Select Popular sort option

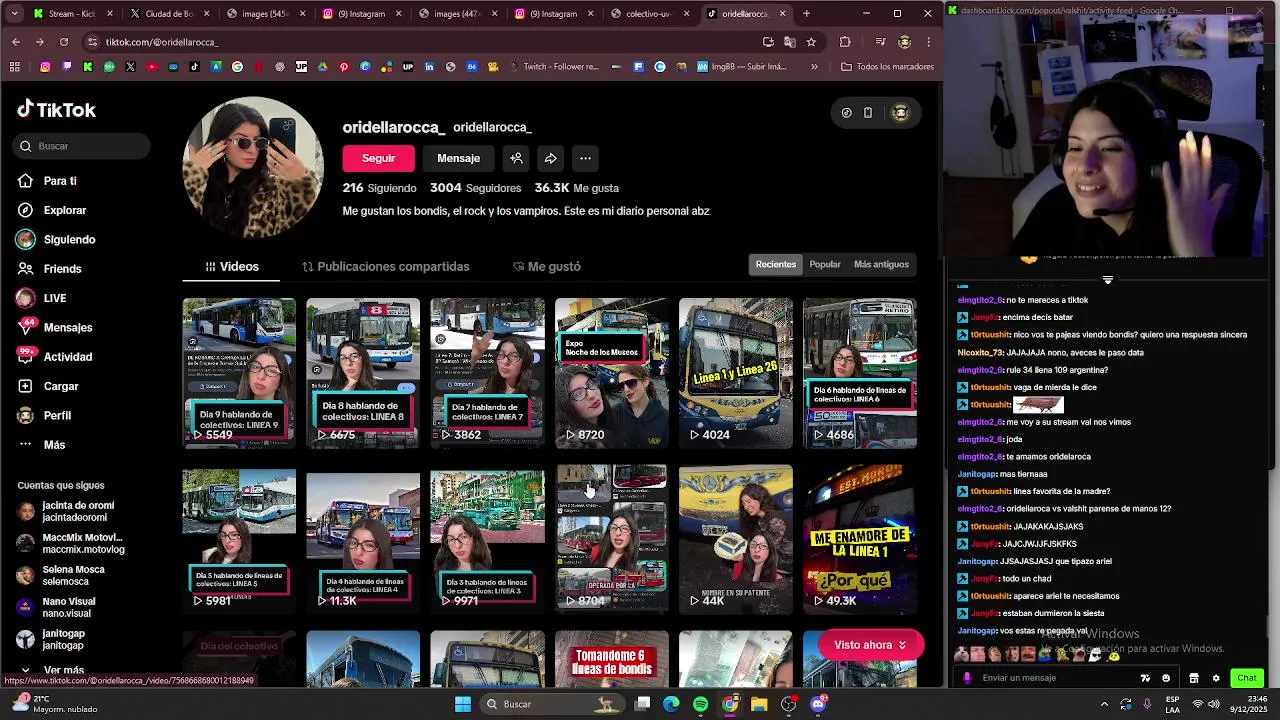825,265
